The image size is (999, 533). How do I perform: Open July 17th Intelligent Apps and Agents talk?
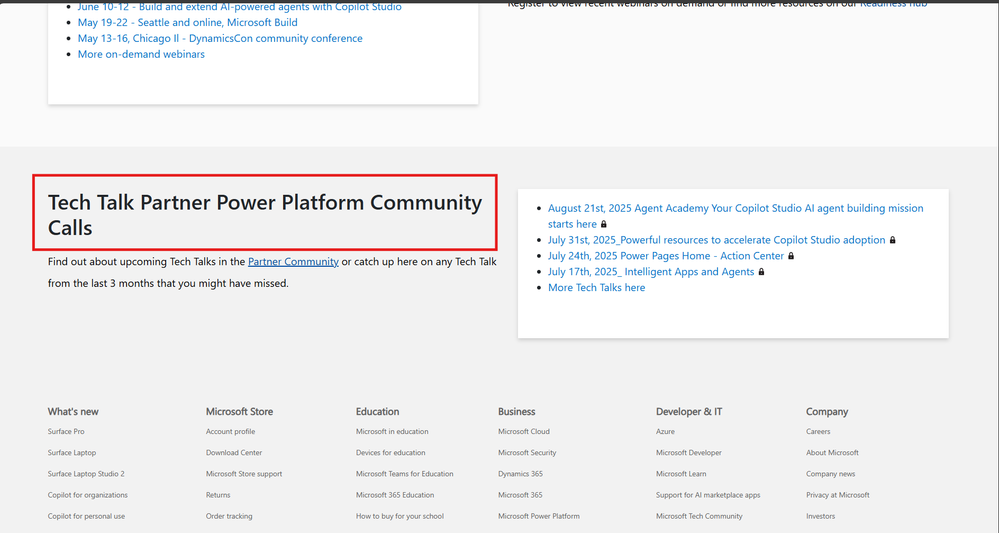tap(650, 272)
